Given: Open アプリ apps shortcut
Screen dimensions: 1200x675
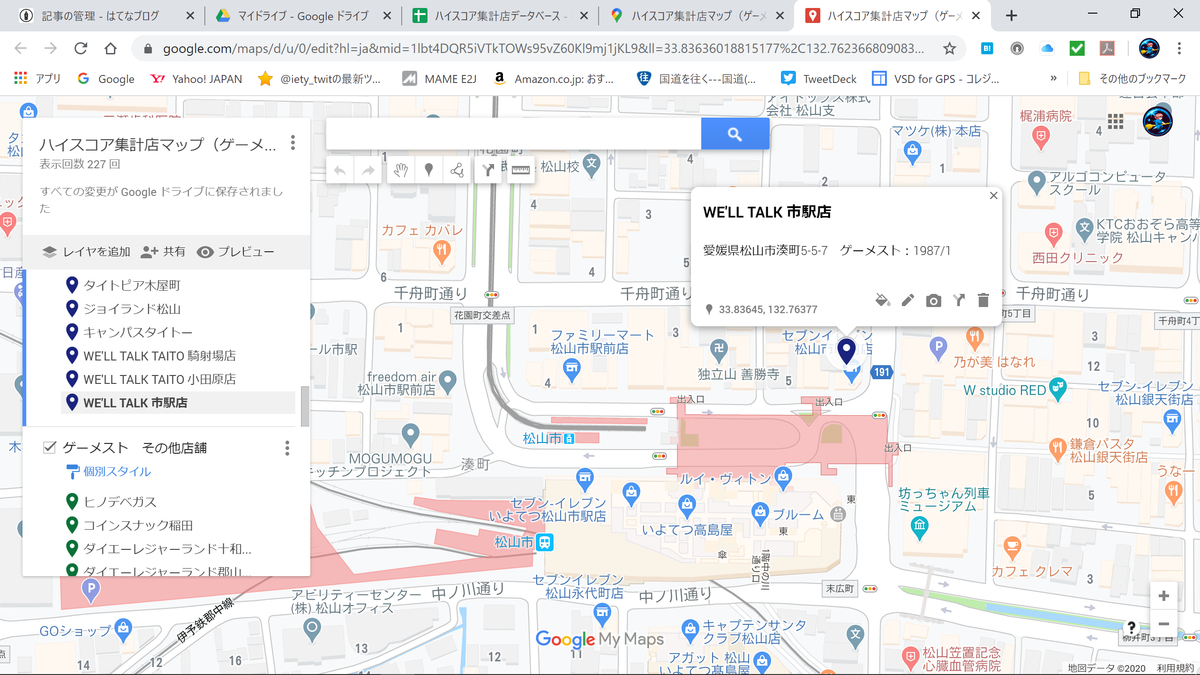Looking at the screenshot, I should [x=37, y=79].
